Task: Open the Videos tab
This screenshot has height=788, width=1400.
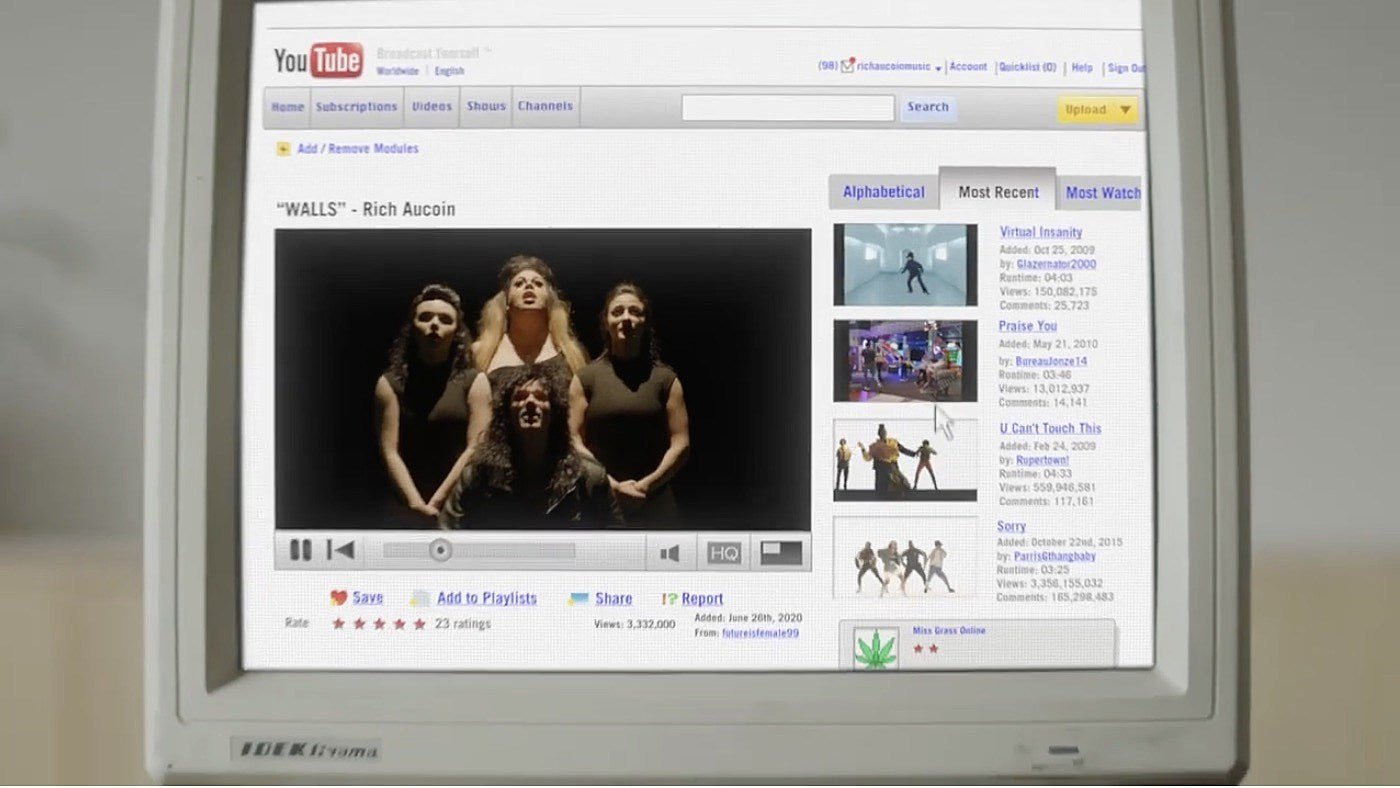Action: click(x=432, y=107)
